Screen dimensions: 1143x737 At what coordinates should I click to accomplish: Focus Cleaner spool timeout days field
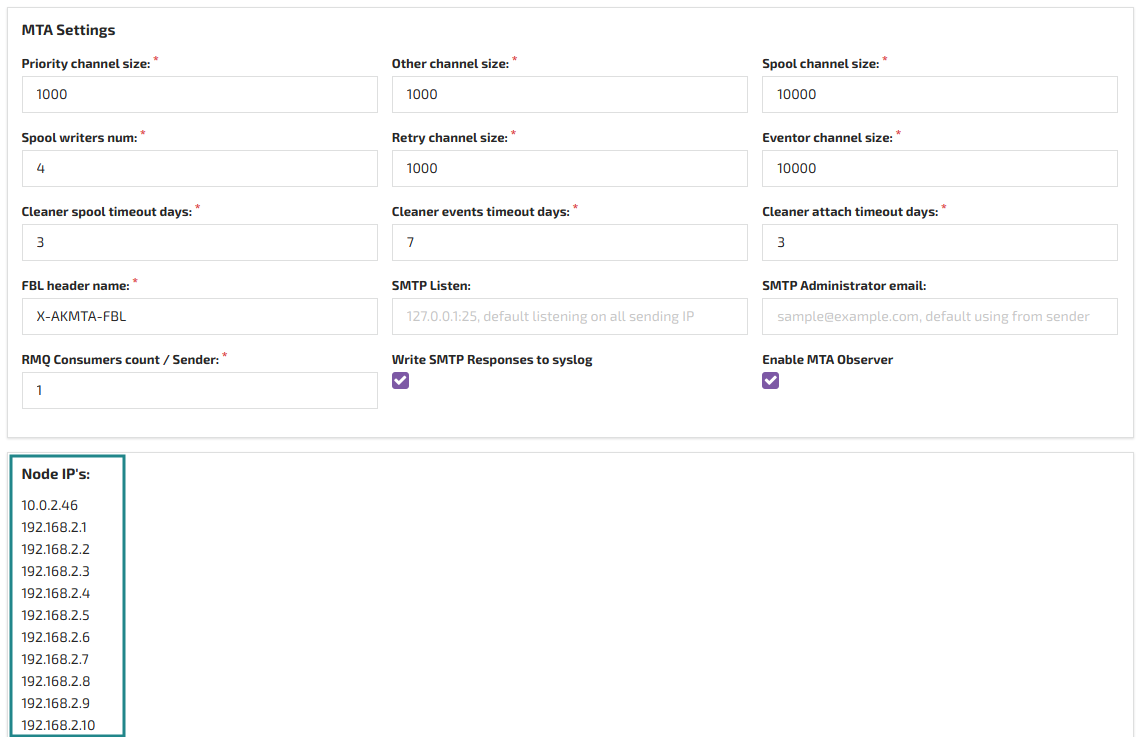click(x=199, y=243)
